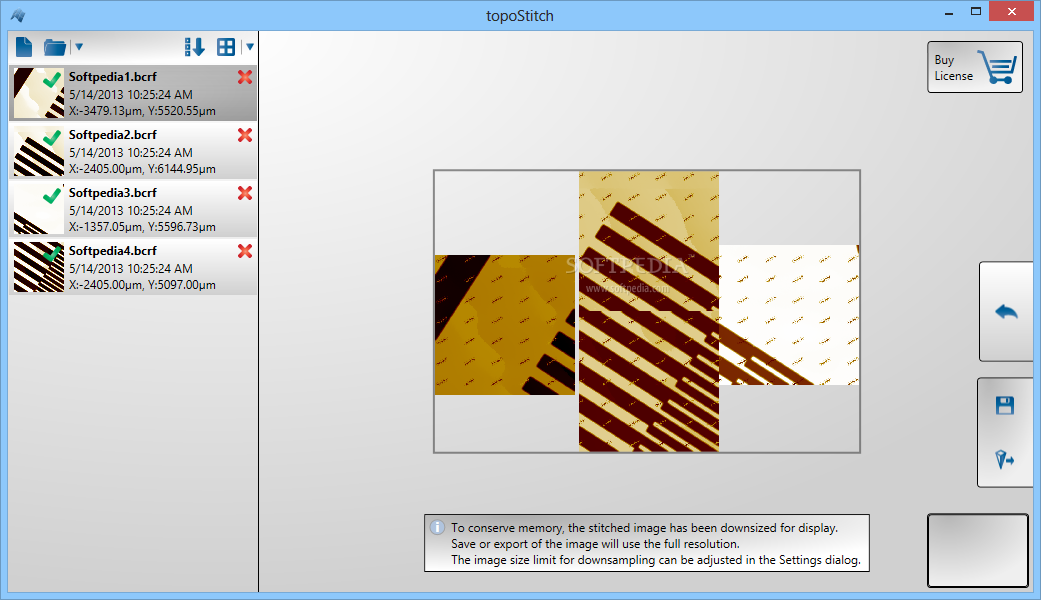Click the white right tile in preview
The height and width of the screenshot is (600, 1041).
[789, 315]
